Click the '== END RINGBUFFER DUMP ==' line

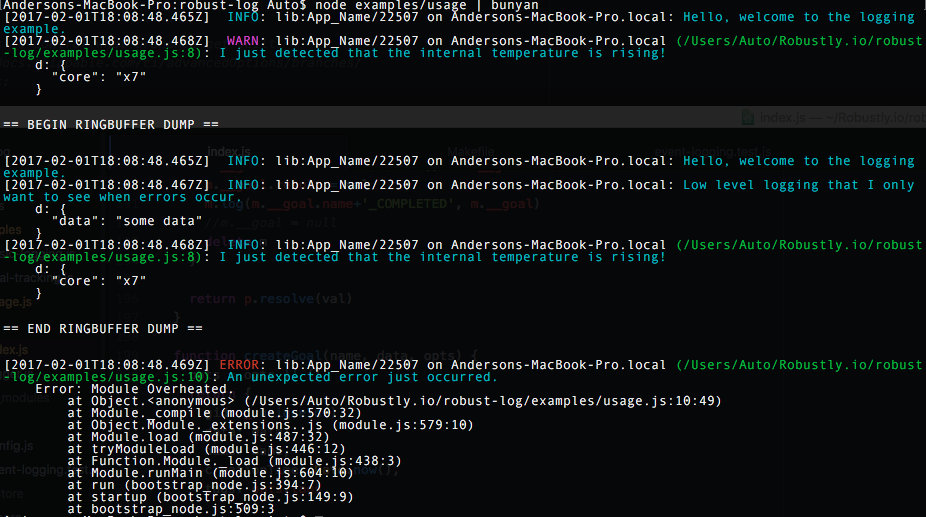103,329
